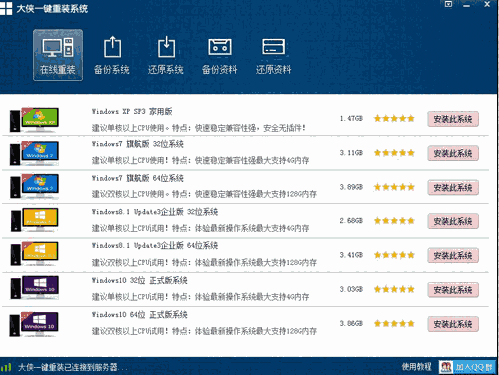
Task: Click the status text 大侠一键重装已连接到服务器
Action: click(72, 367)
